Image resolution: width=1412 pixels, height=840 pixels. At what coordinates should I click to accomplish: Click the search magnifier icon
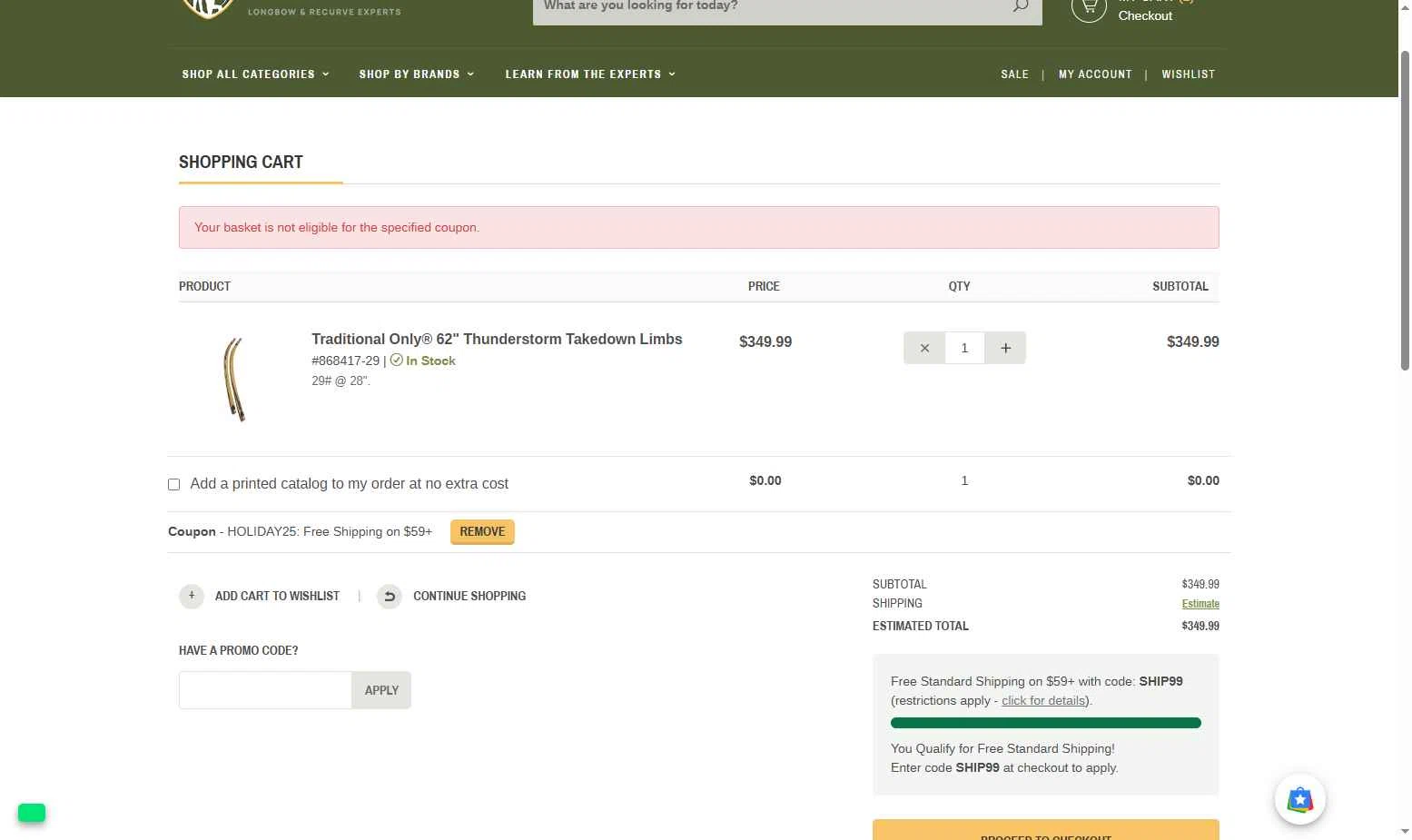(1021, 5)
